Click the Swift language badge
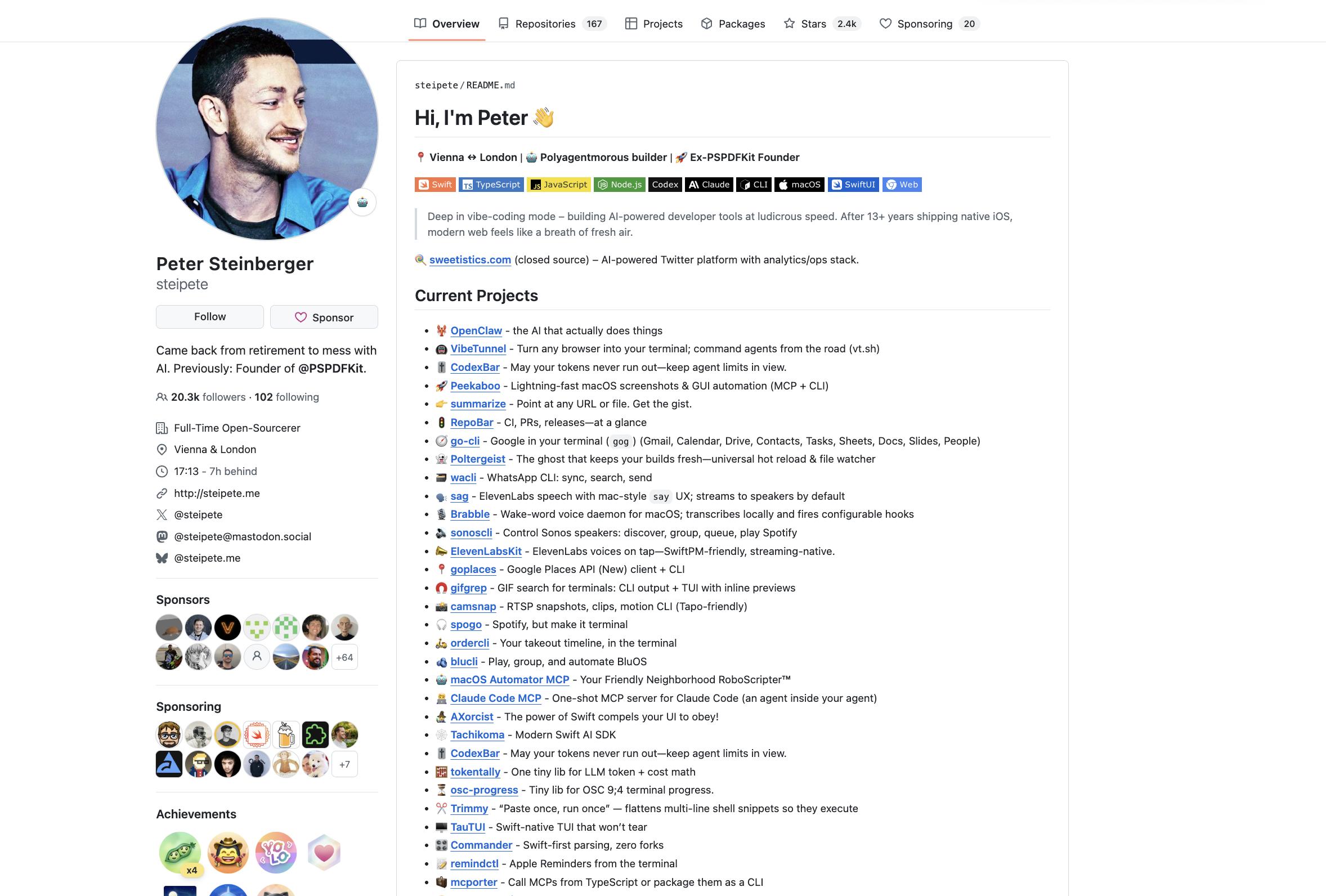Screen dimensions: 1326x896 coord(434,185)
